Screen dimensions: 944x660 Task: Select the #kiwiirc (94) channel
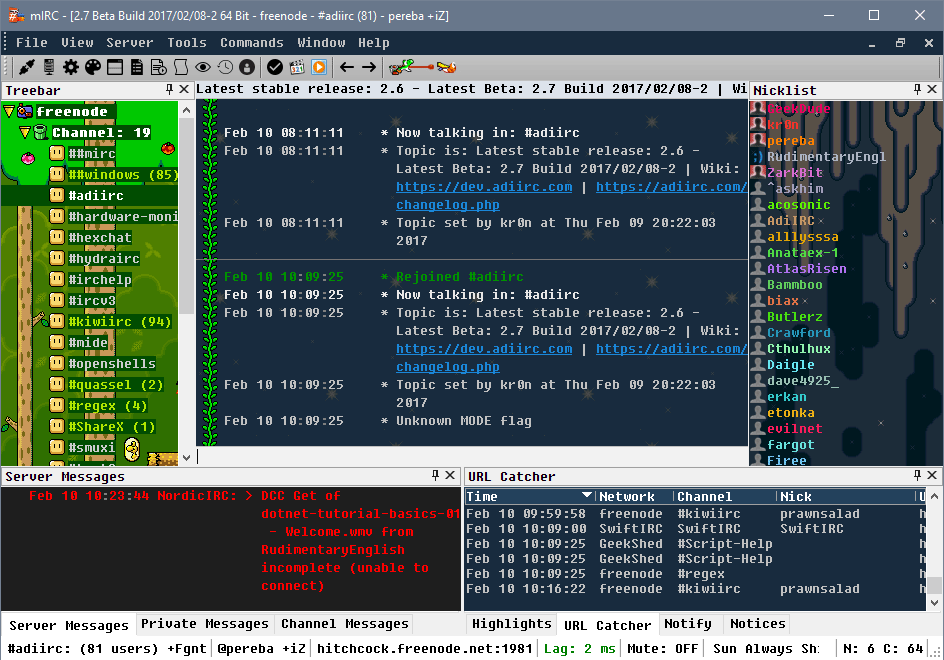(119, 322)
